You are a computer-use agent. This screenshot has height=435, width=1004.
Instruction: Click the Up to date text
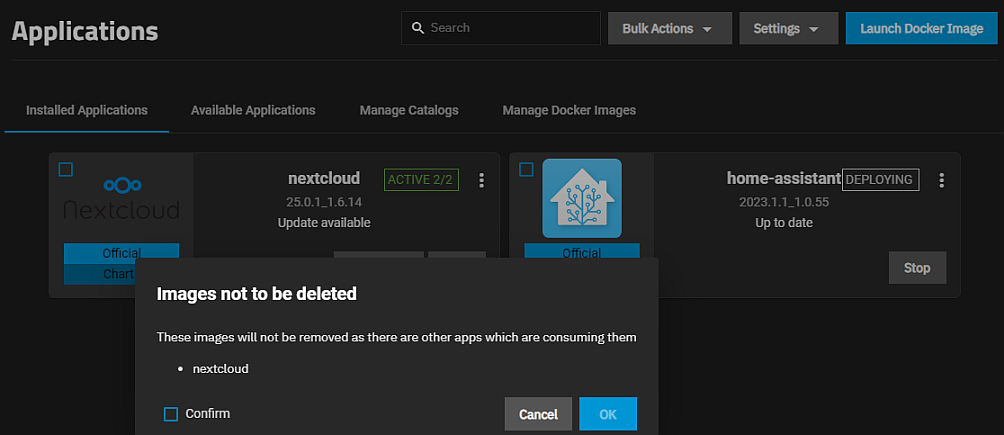click(784, 223)
